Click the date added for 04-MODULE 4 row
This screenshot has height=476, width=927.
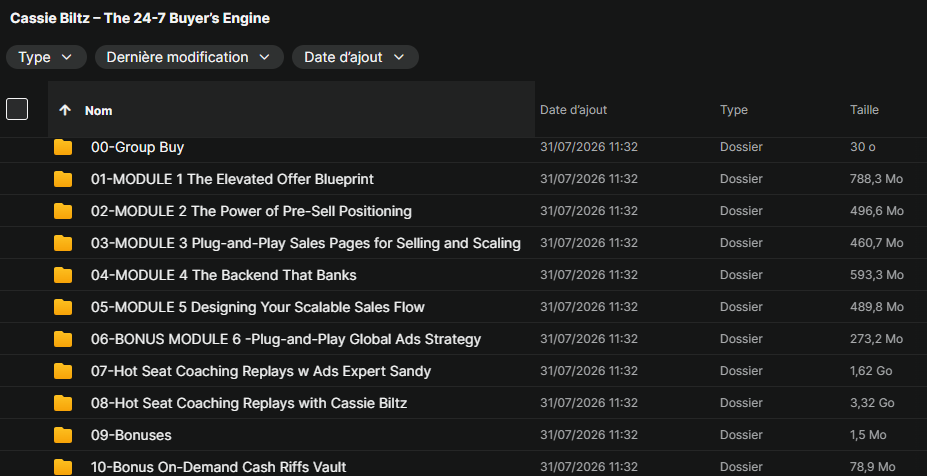(x=589, y=274)
